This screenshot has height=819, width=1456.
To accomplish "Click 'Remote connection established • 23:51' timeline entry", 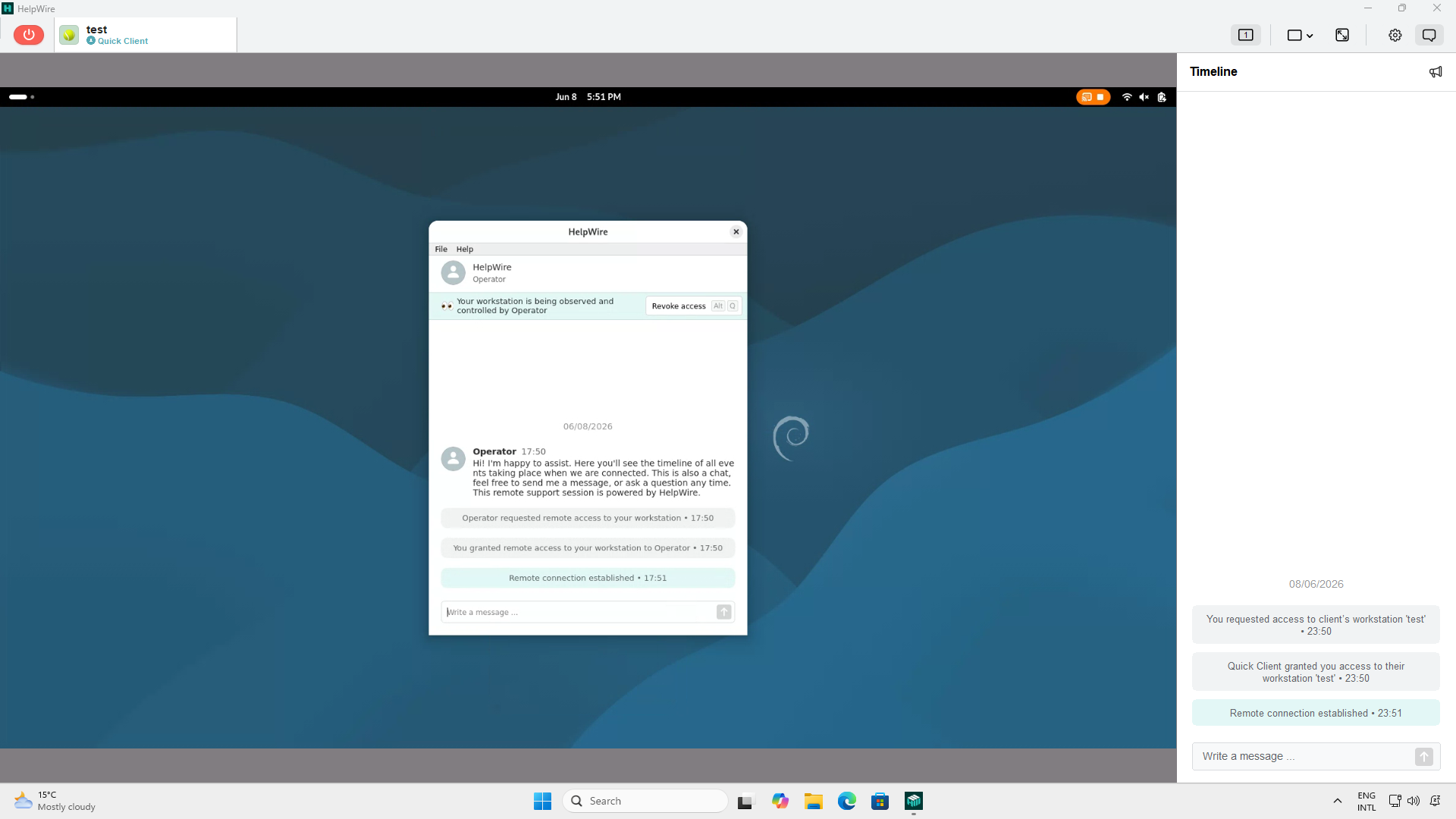I will [1316, 713].
